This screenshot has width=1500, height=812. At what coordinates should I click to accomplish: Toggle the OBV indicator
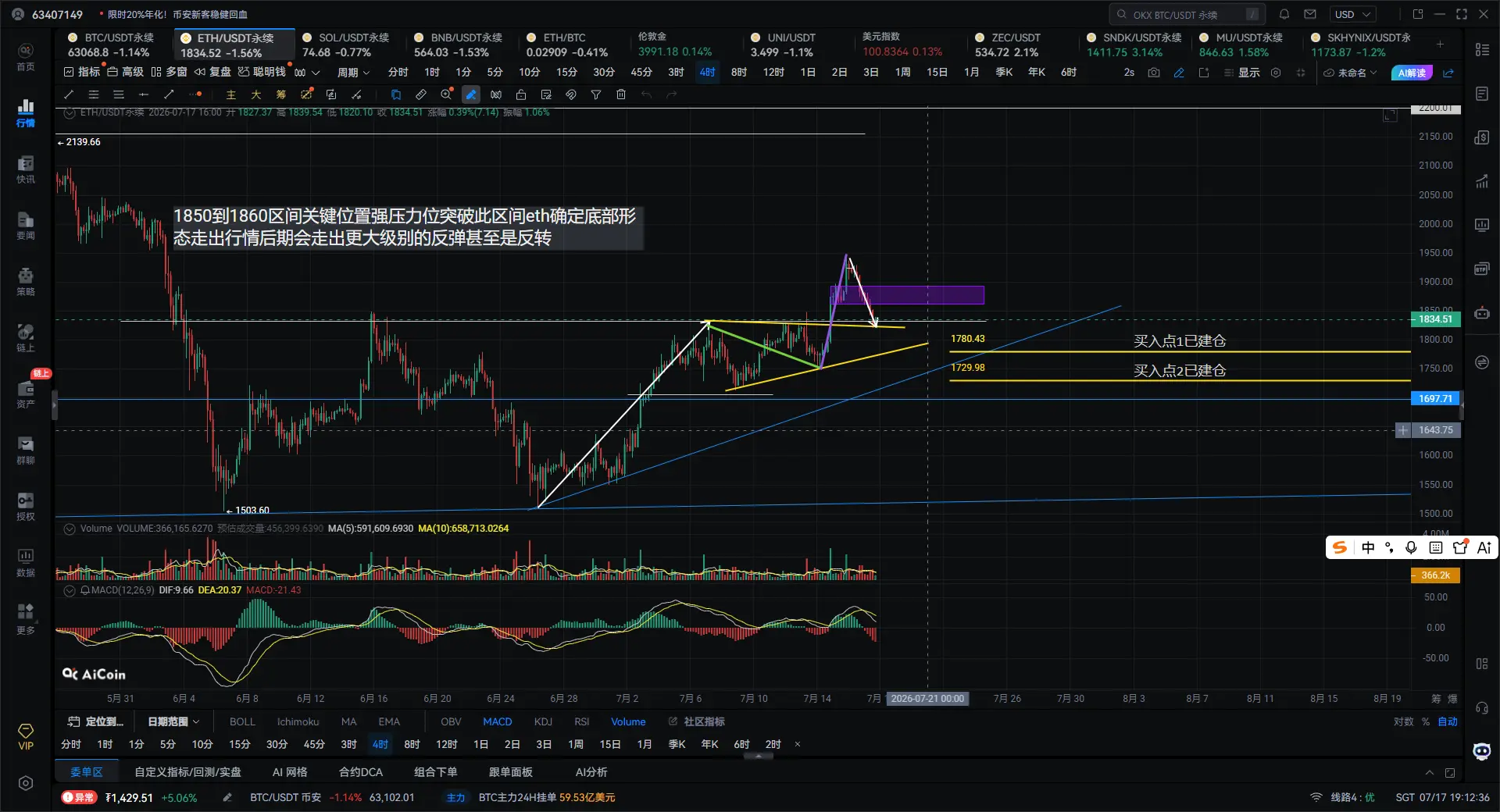pyautogui.click(x=451, y=721)
